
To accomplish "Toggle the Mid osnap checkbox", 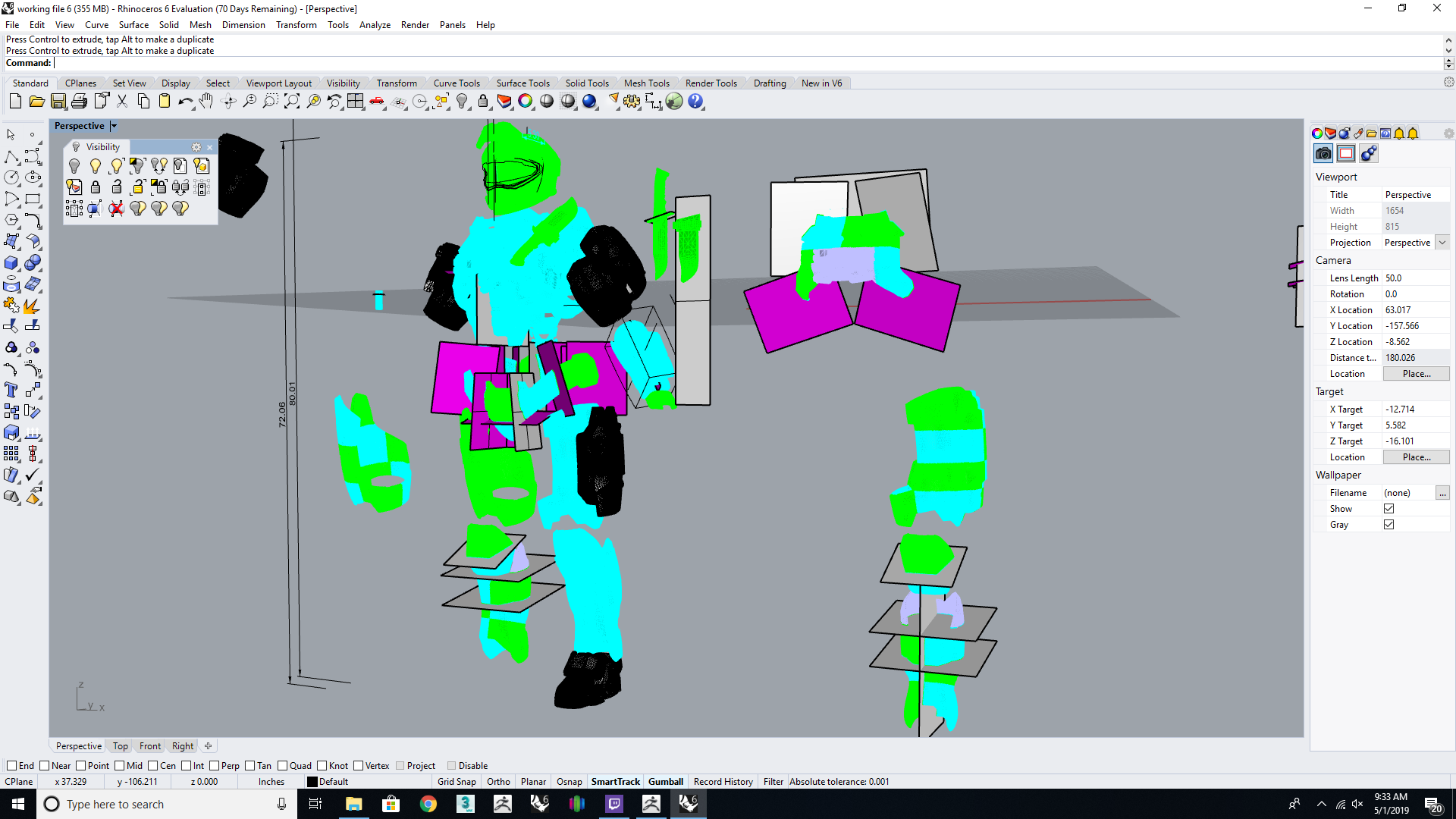I will [120, 766].
